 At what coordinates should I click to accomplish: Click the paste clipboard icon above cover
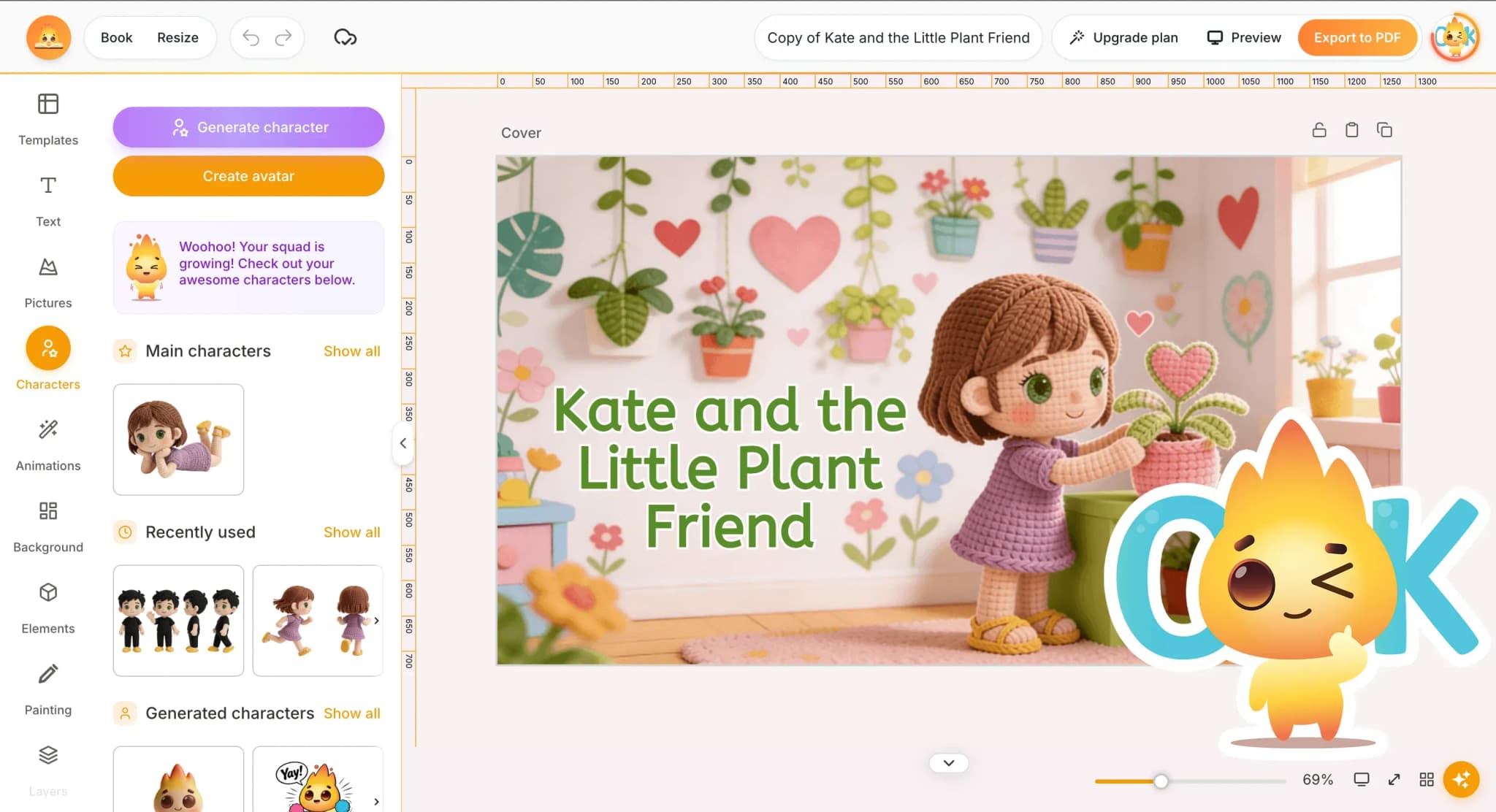[1352, 130]
